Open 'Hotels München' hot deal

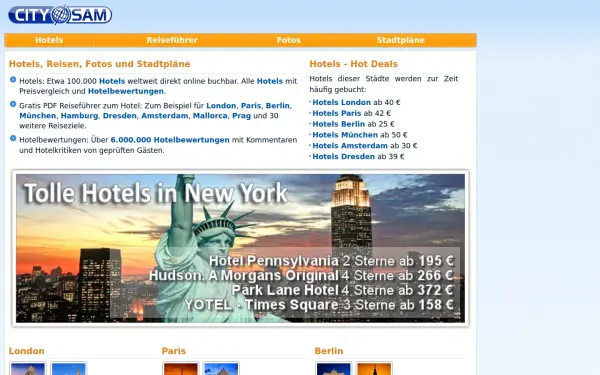(345, 135)
